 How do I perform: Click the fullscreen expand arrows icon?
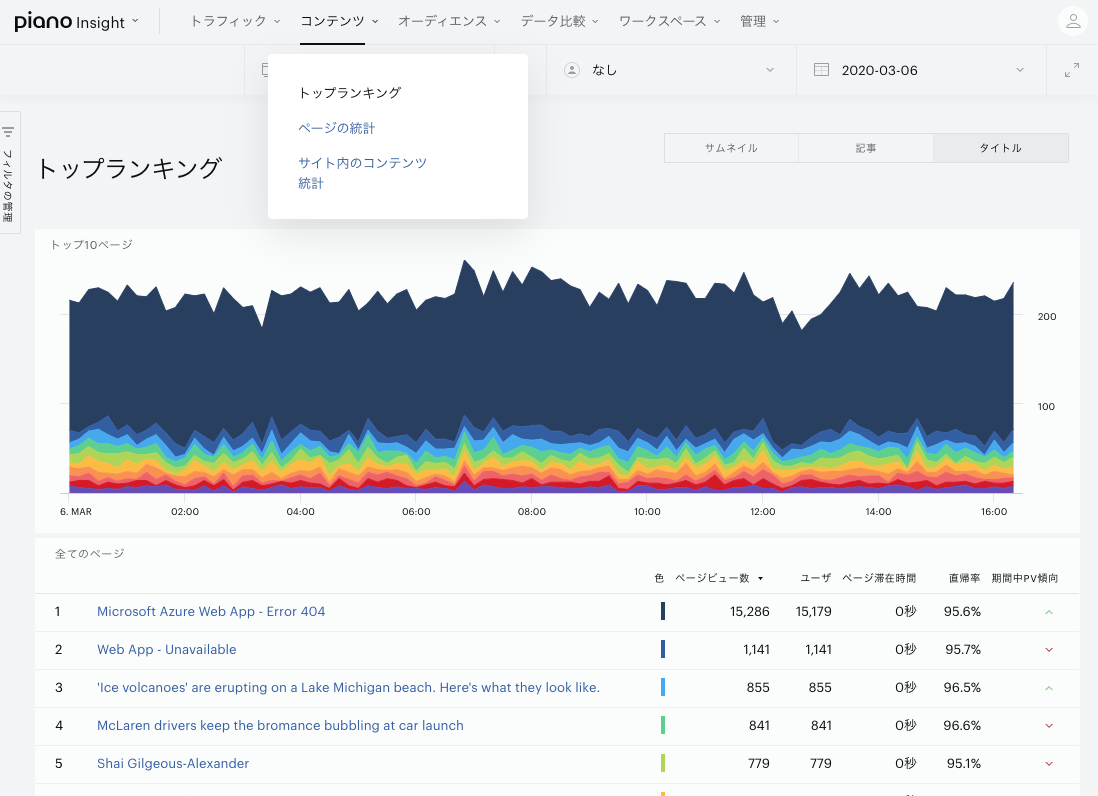tap(1071, 70)
